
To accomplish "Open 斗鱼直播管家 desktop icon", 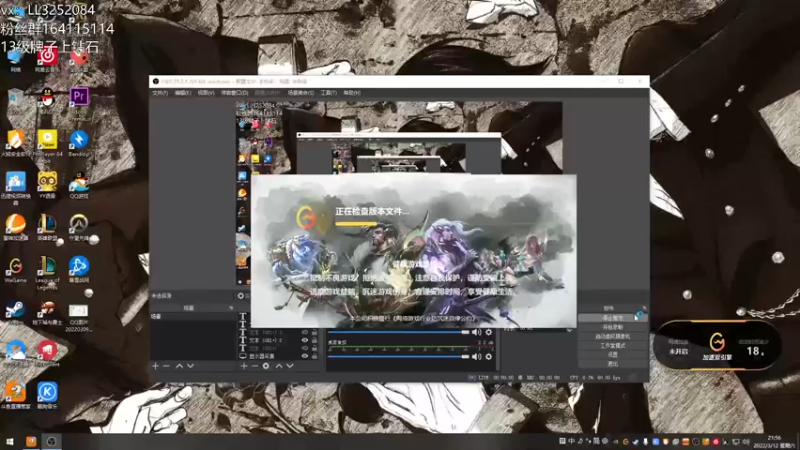I will point(15,392).
